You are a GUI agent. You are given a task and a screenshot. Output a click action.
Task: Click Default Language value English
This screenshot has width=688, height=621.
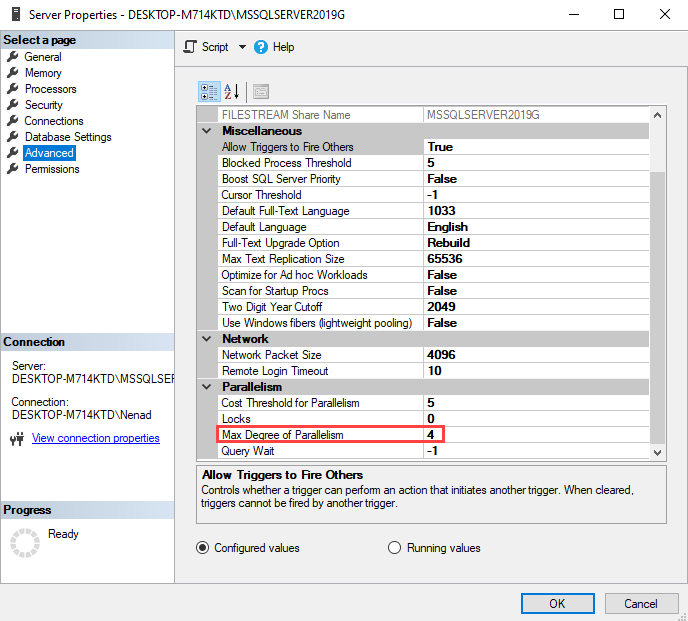536,227
